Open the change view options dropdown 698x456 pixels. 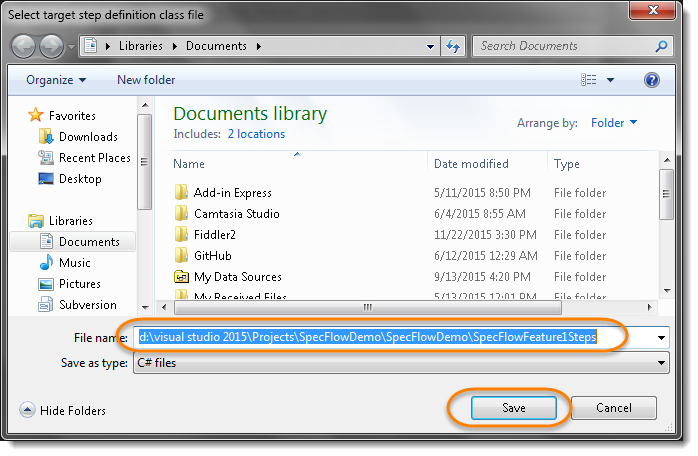pos(610,80)
